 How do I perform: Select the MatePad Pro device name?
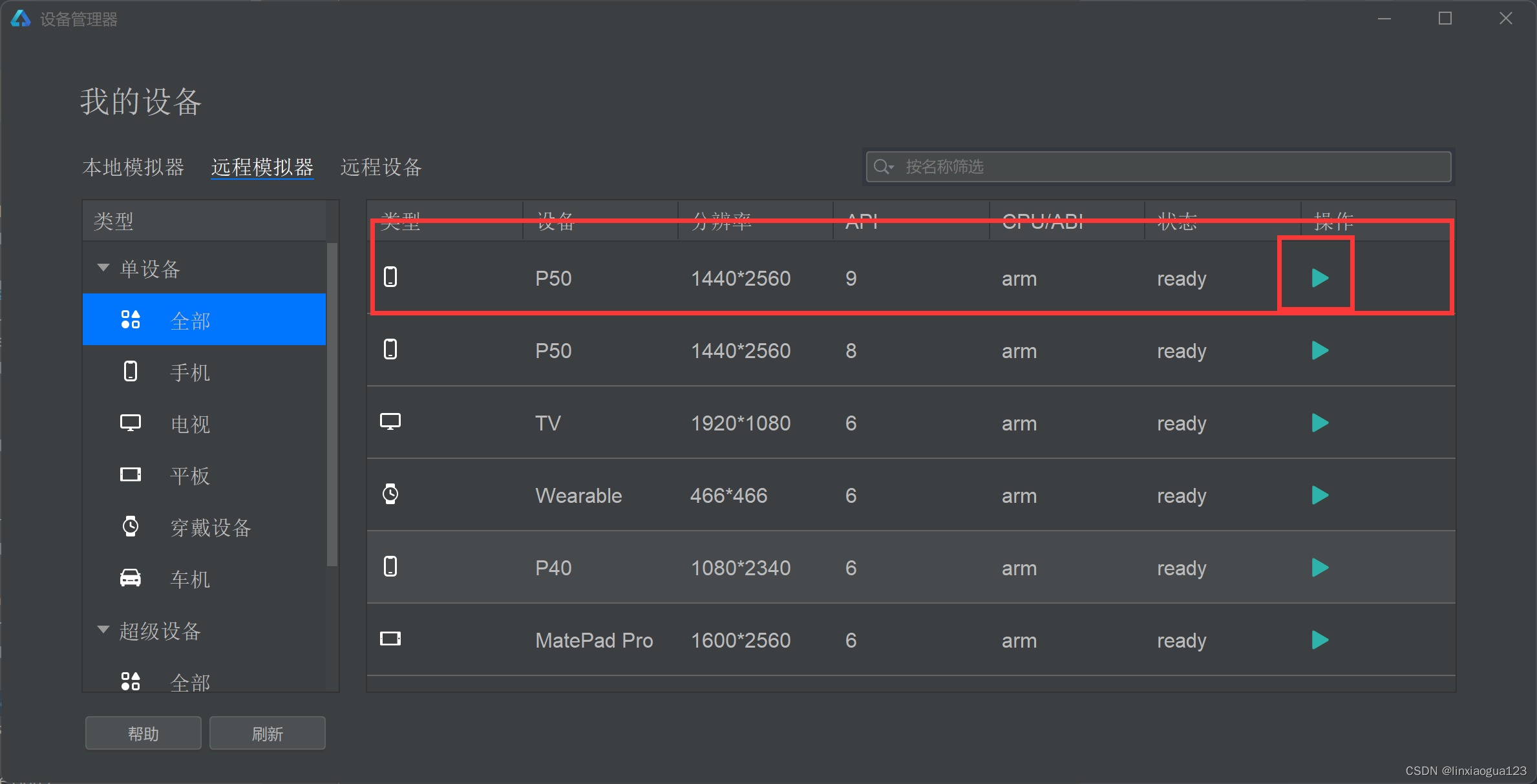pyautogui.click(x=594, y=641)
